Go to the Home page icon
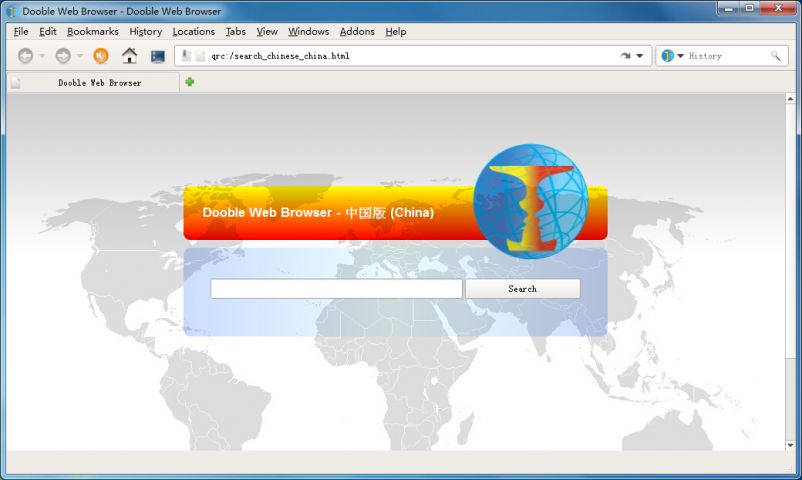The height and width of the screenshot is (480, 802). (x=129, y=56)
